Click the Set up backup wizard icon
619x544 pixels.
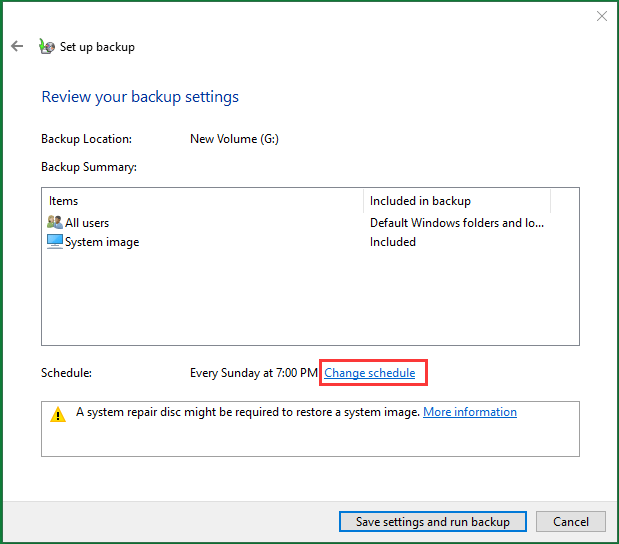tap(46, 46)
